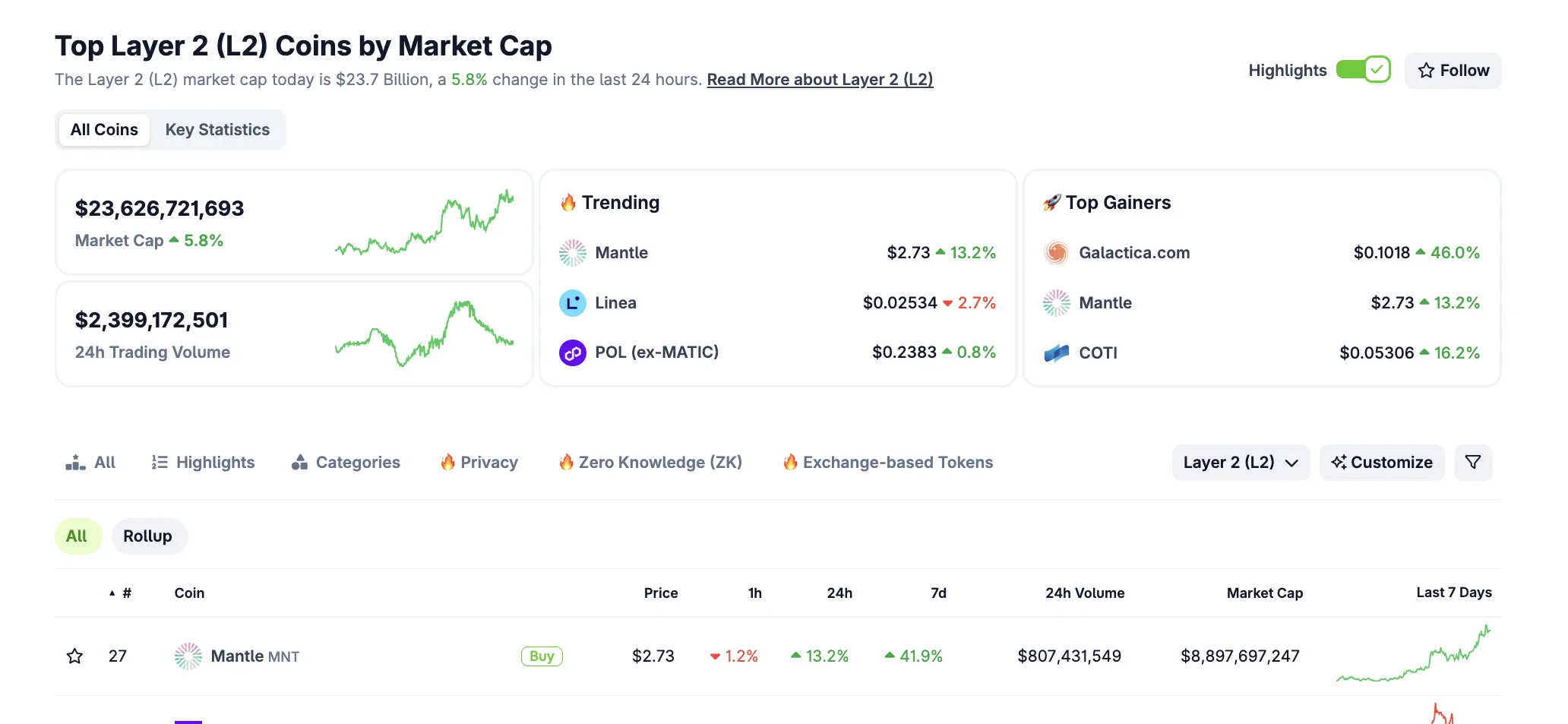Click the Mantle logo in the coin table
The image size is (1568, 724).
[188, 656]
